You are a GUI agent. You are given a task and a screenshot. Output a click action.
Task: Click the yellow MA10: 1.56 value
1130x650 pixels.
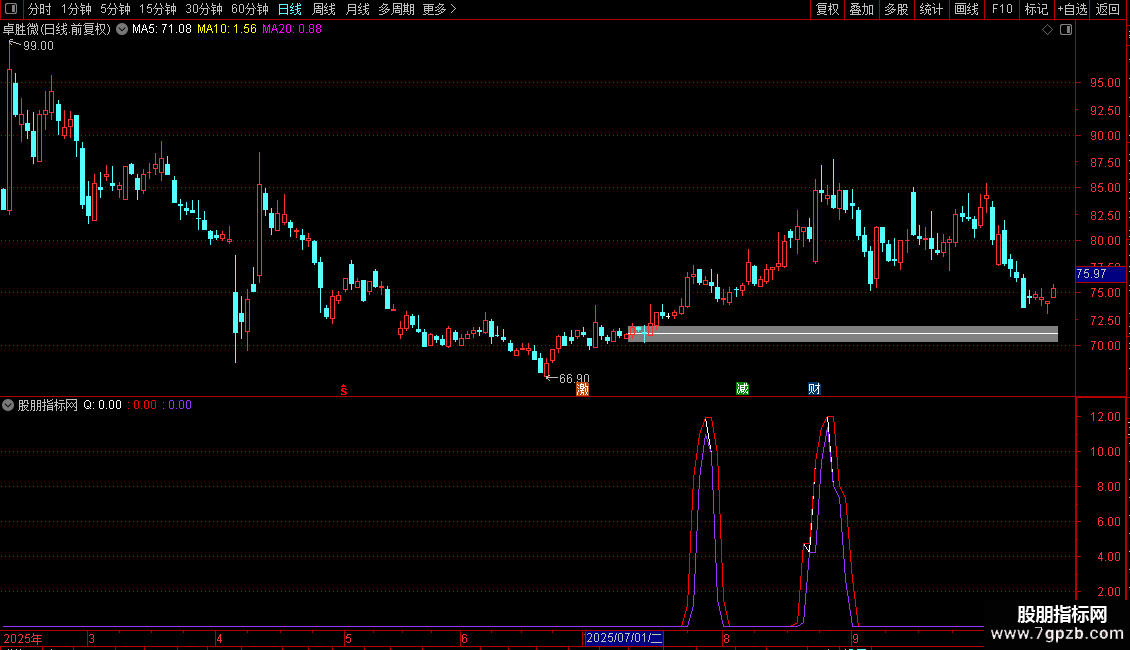pyautogui.click(x=226, y=29)
